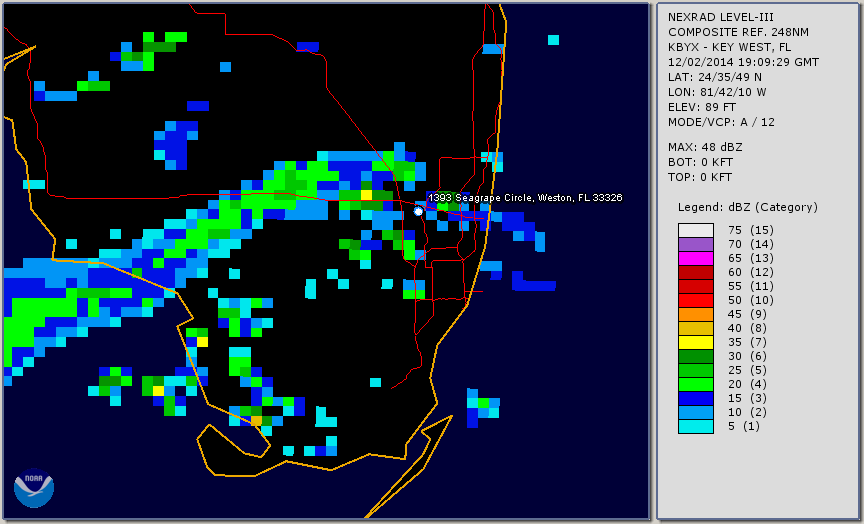Click the TOP: 0 KFT value
This screenshot has height=524, width=864.
(x=700, y=177)
